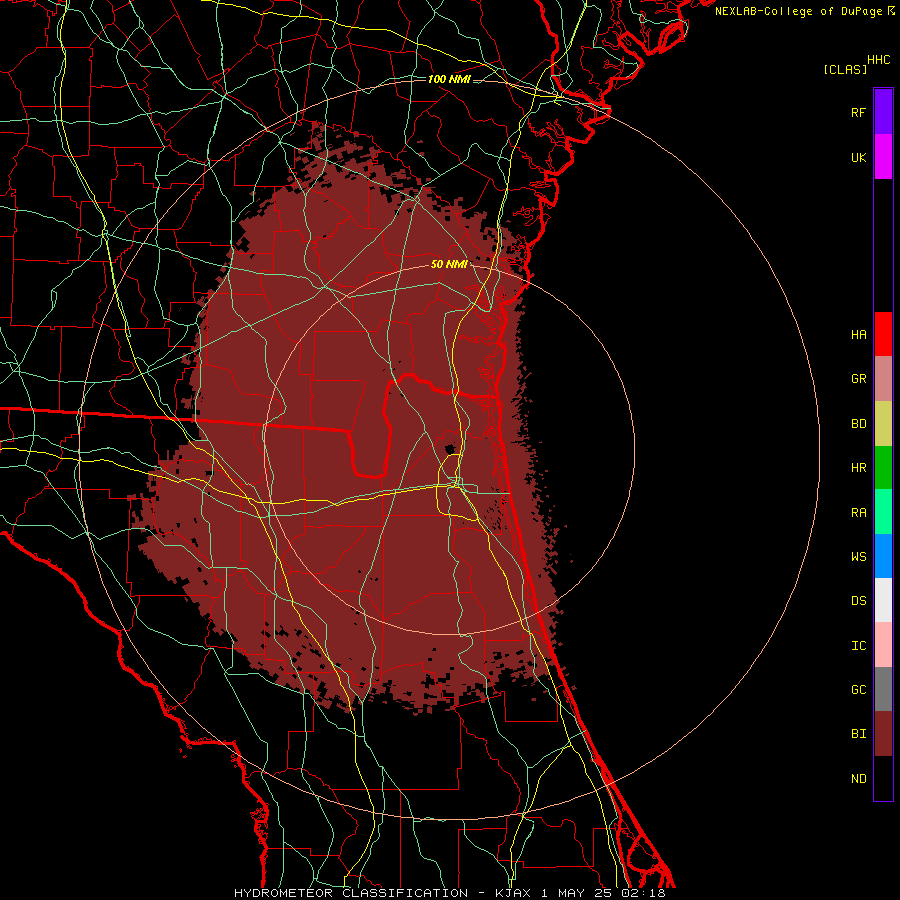This screenshot has height=900, width=900.
Task: Click the UK legend label
Action: point(858,157)
